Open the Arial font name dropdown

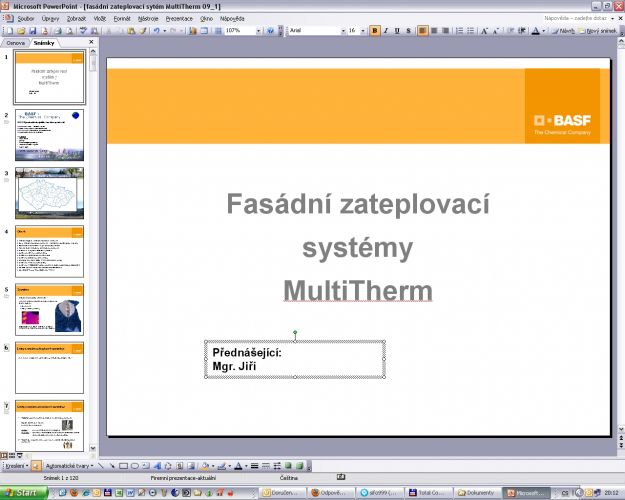coord(343,31)
